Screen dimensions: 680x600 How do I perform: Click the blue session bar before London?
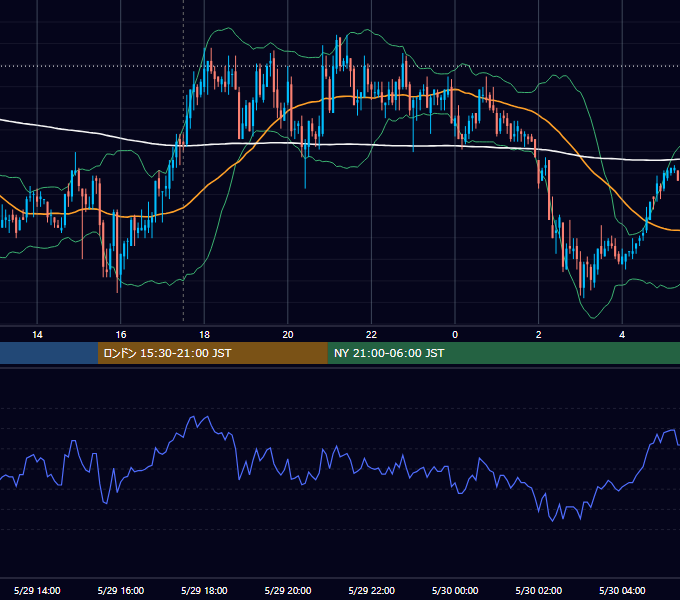[x=49, y=353]
